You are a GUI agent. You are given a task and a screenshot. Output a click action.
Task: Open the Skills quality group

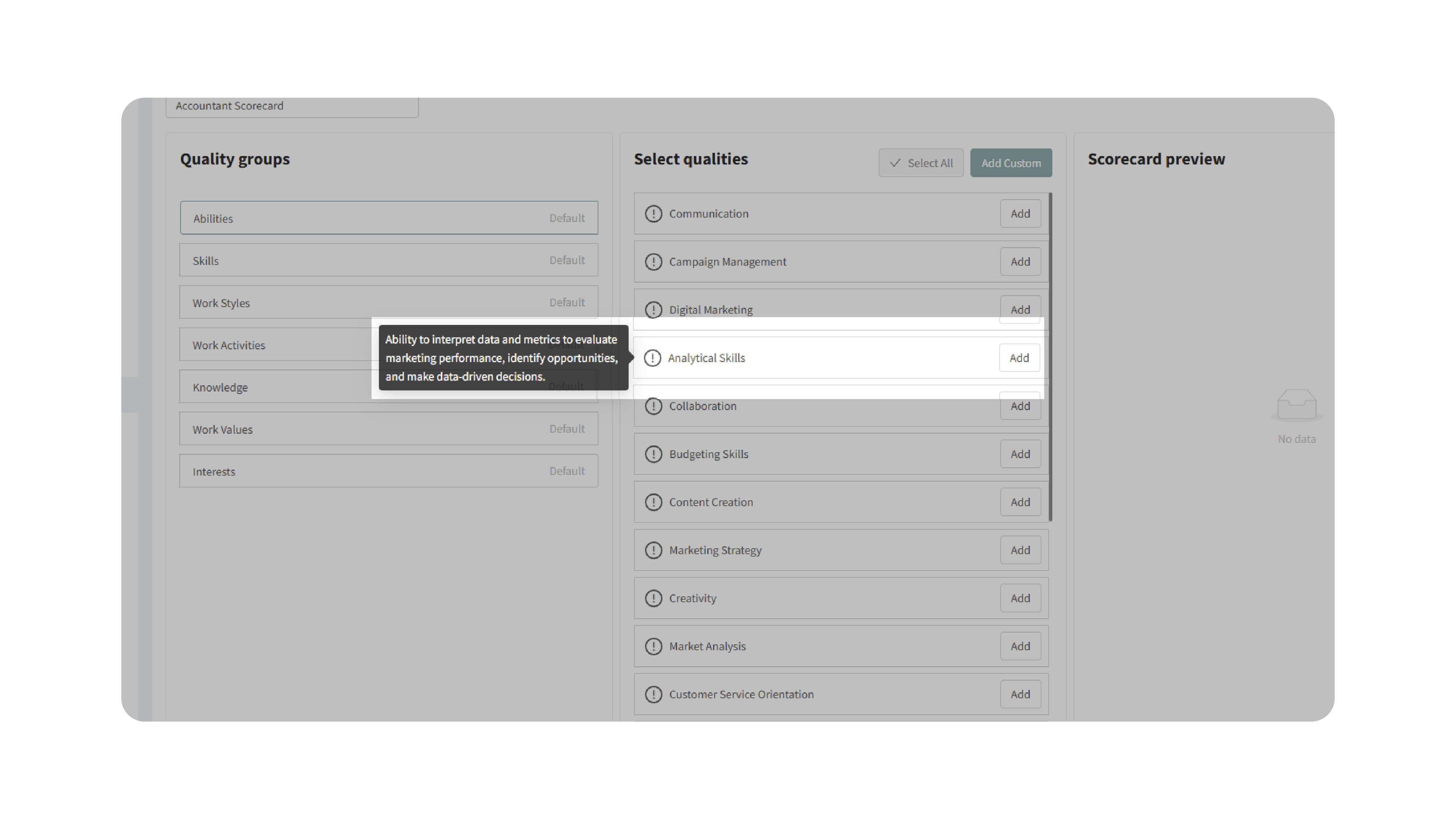pos(389,261)
